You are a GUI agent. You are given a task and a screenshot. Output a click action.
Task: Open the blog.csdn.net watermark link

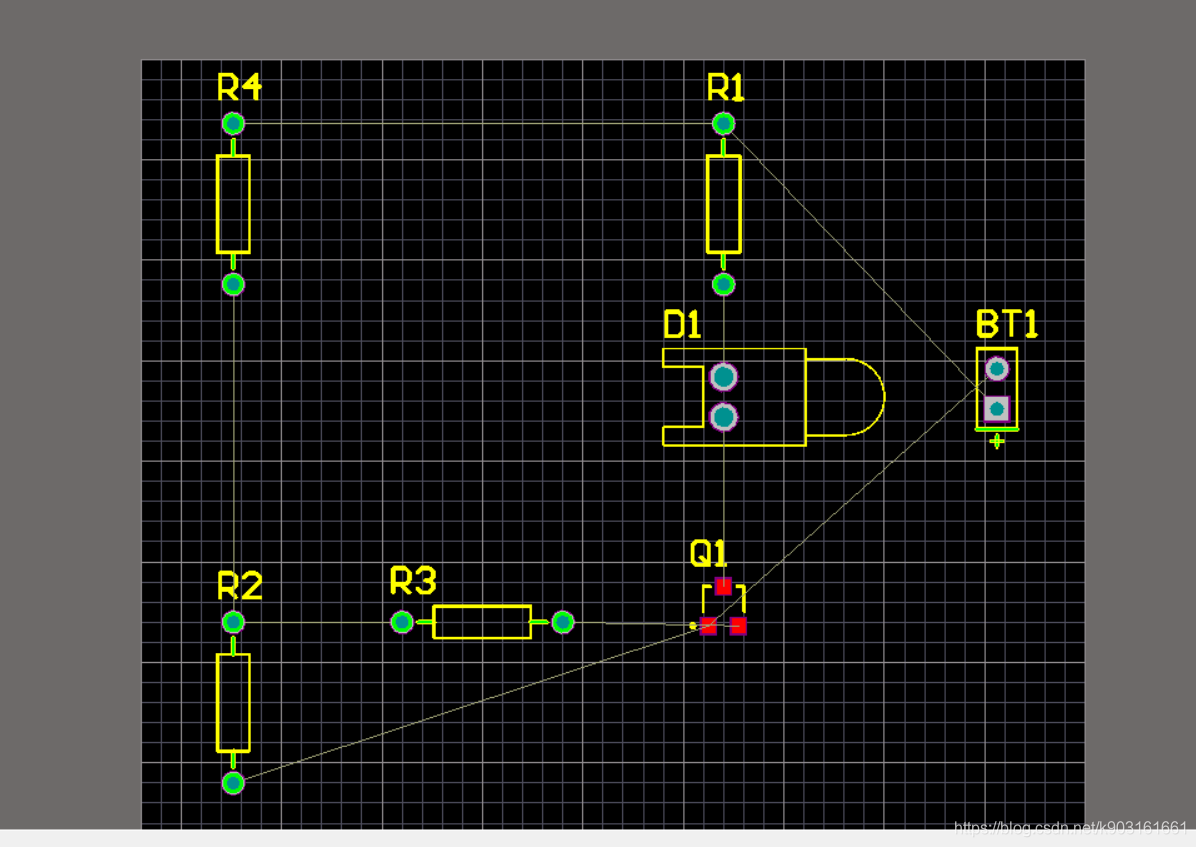point(1070,828)
